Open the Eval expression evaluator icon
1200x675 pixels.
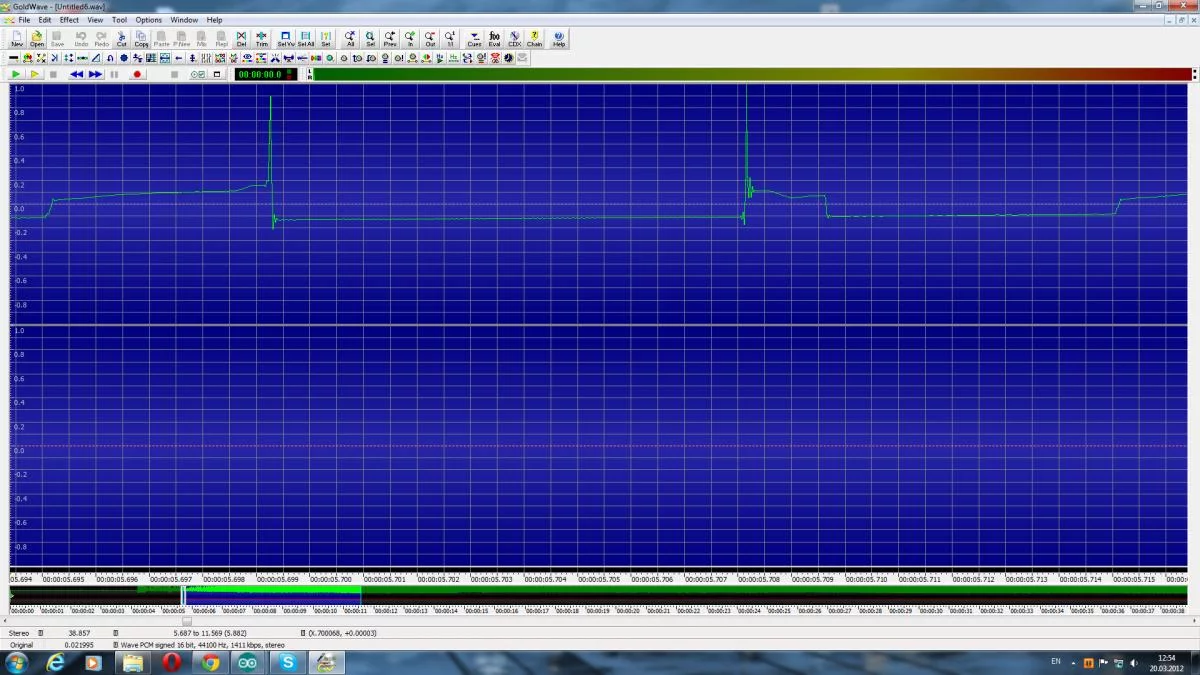coord(494,39)
